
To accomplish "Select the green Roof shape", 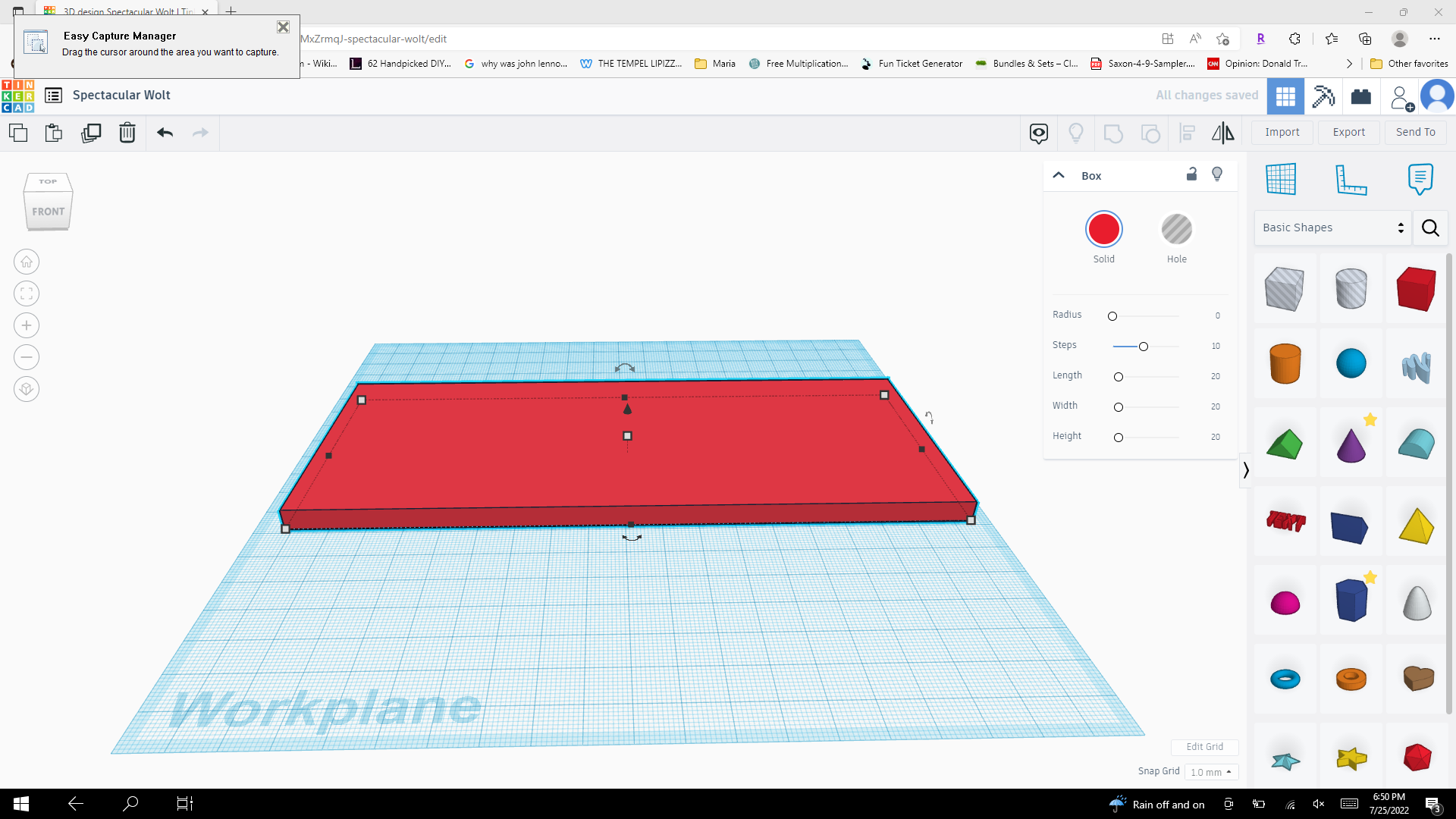I will 1285,445.
